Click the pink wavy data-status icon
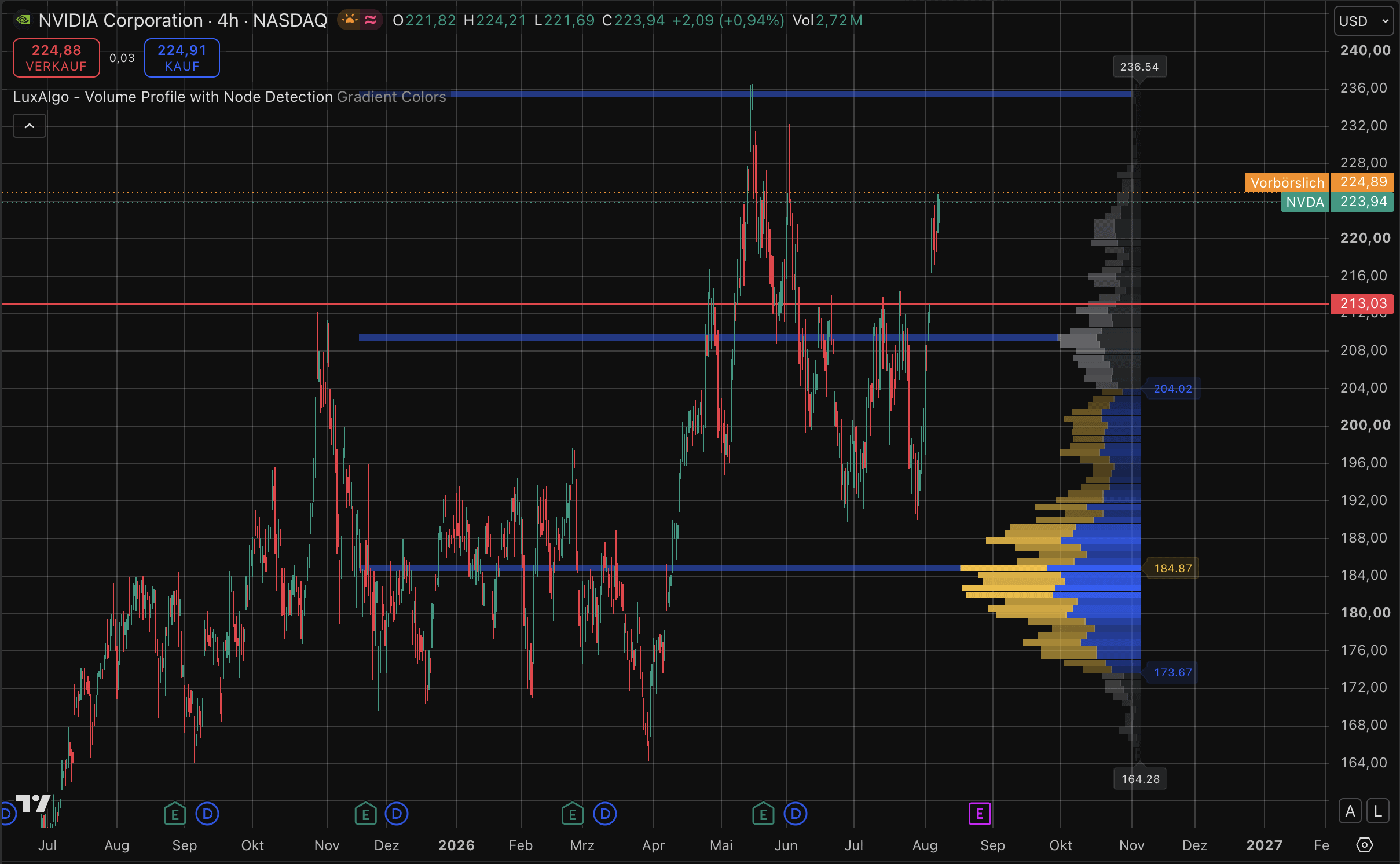Image resolution: width=1400 pixels, height=864 pixels. point(371,20)
